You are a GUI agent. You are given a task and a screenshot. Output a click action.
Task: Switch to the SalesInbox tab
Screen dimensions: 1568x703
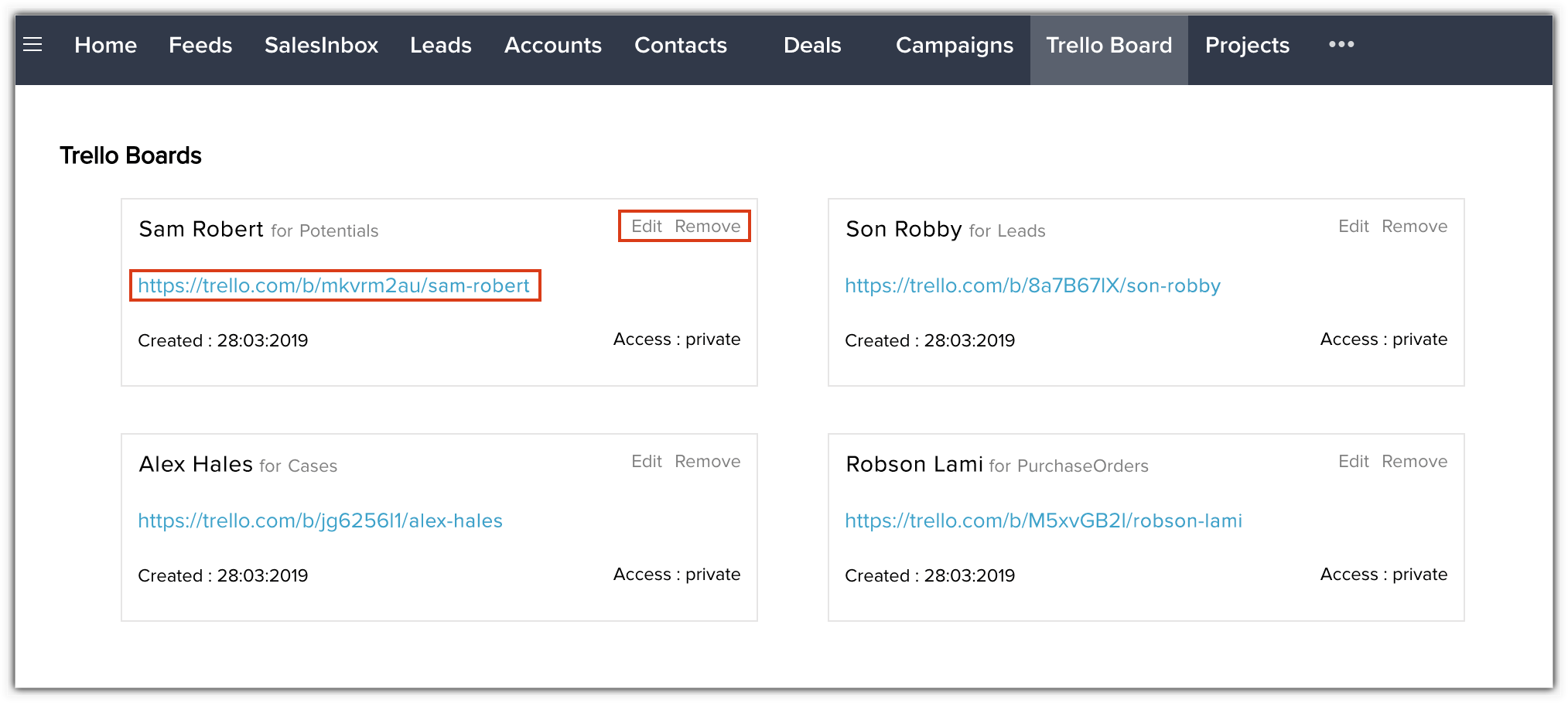coord(321,46)
